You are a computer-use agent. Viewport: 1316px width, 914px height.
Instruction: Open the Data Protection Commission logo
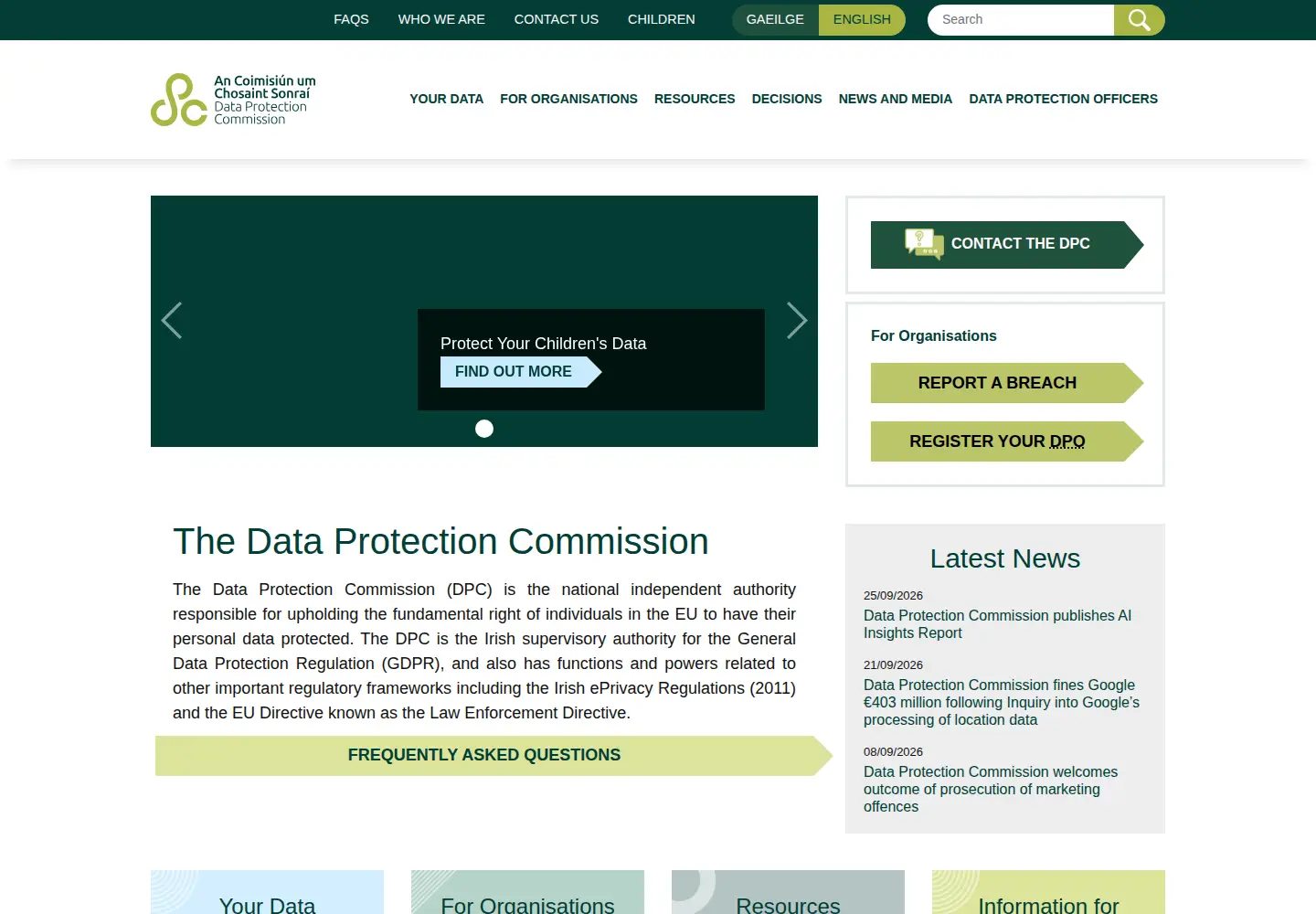pyautogui.click(x=234, y=100)
